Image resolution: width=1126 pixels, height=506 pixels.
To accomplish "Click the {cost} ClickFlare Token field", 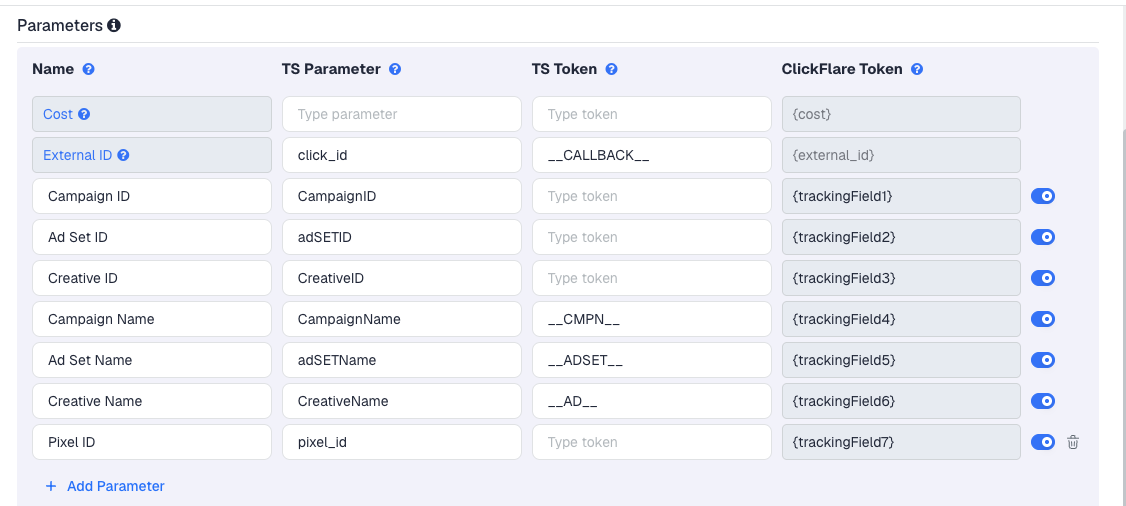I will 901,114.
